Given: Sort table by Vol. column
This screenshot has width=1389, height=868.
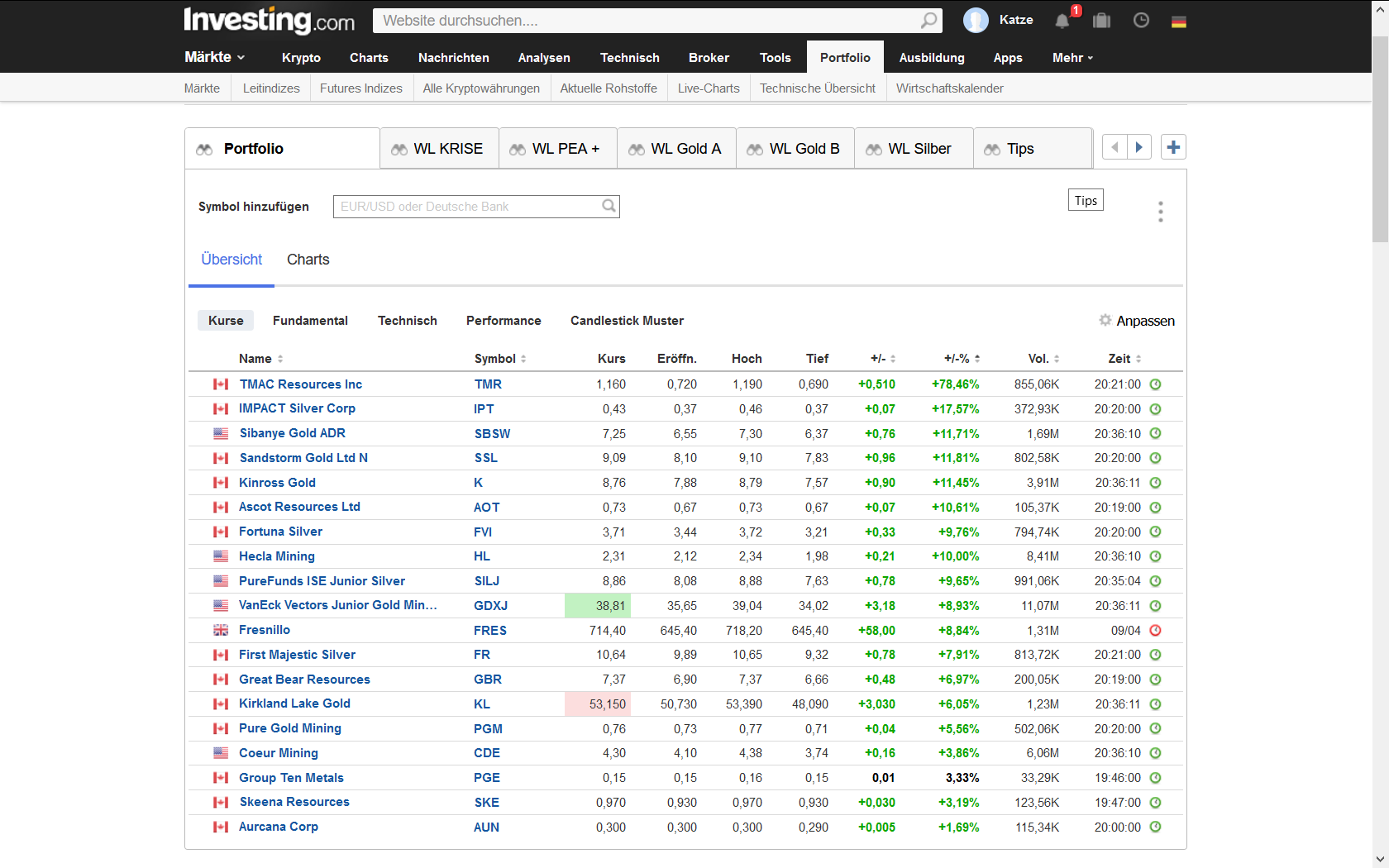Looking at the screenshot, I should 1043,359.
